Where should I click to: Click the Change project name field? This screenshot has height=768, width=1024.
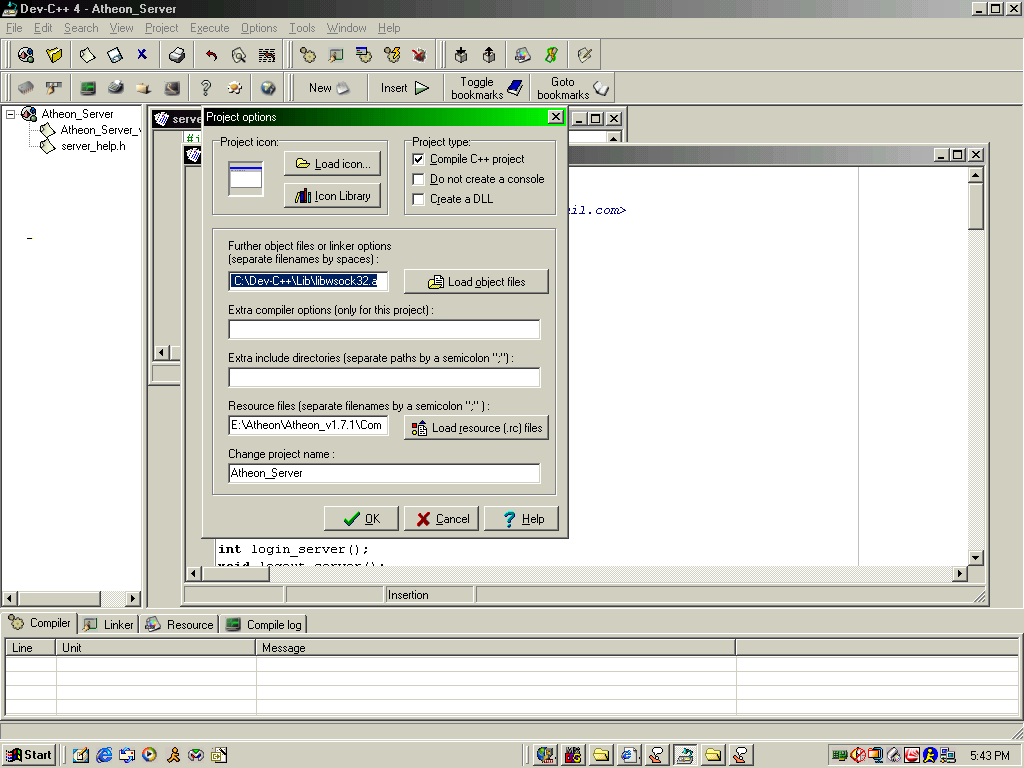[384, 473]
